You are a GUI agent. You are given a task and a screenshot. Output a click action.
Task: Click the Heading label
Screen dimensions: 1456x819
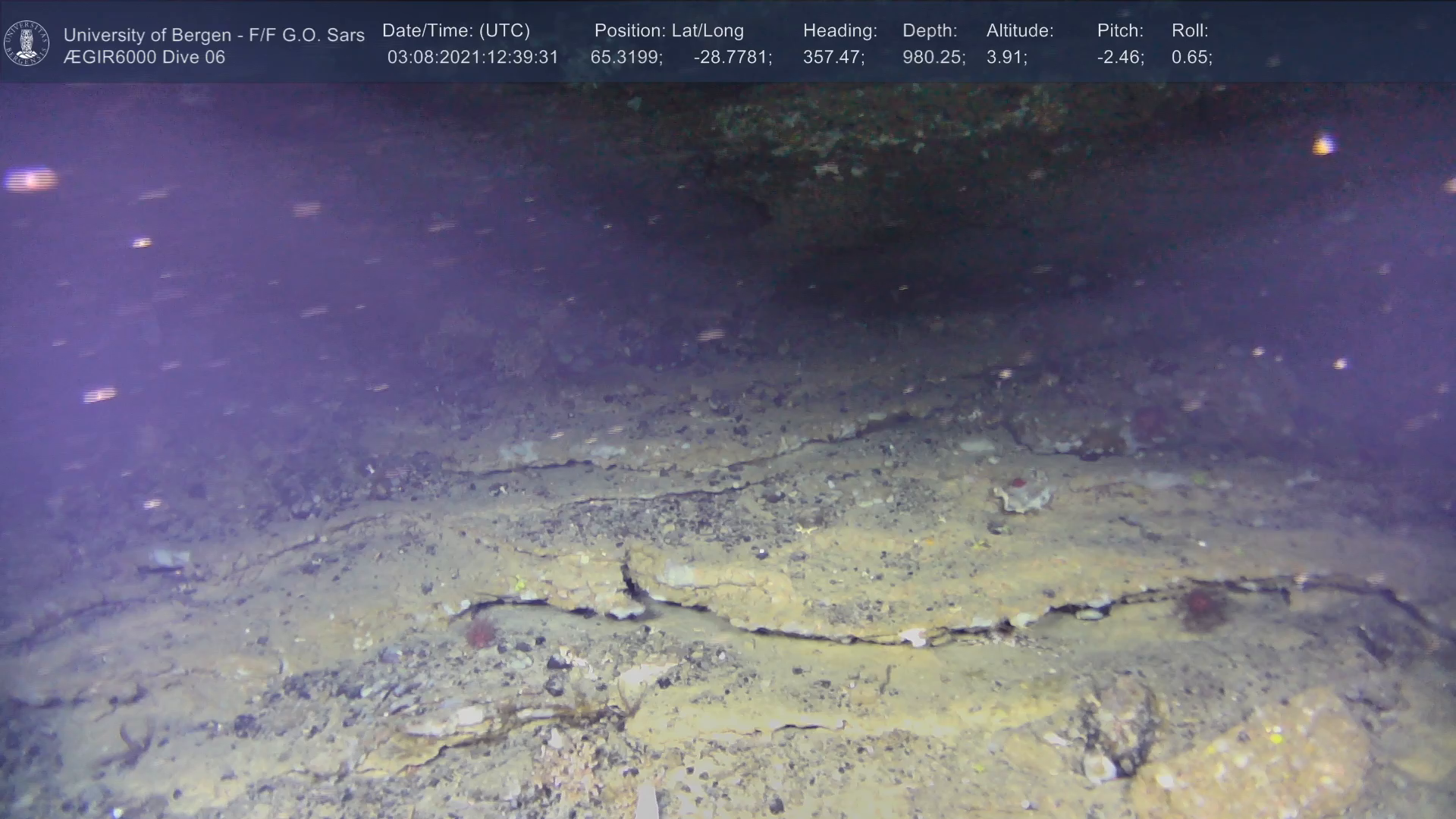(x=839, y=31)
